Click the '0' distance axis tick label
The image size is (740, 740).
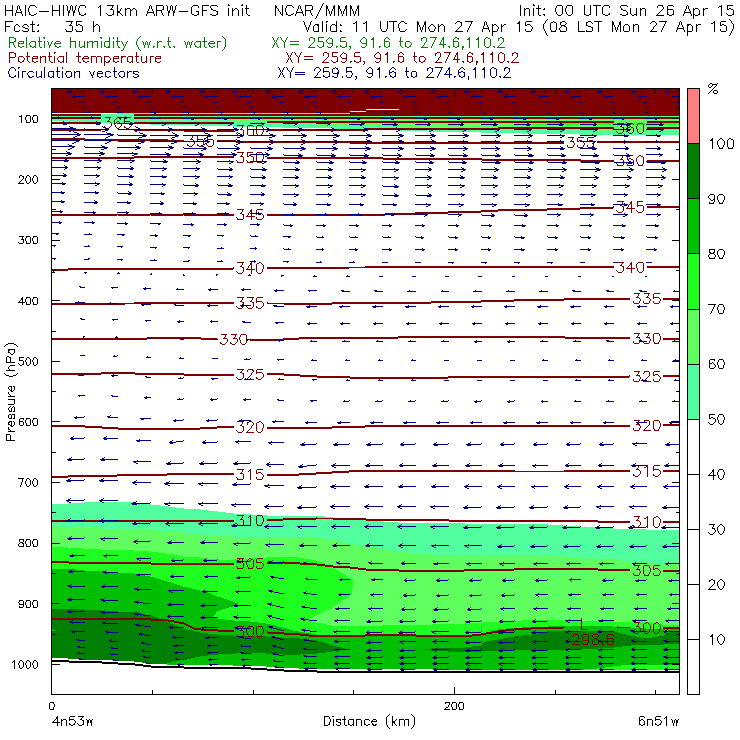click(51, 706)
